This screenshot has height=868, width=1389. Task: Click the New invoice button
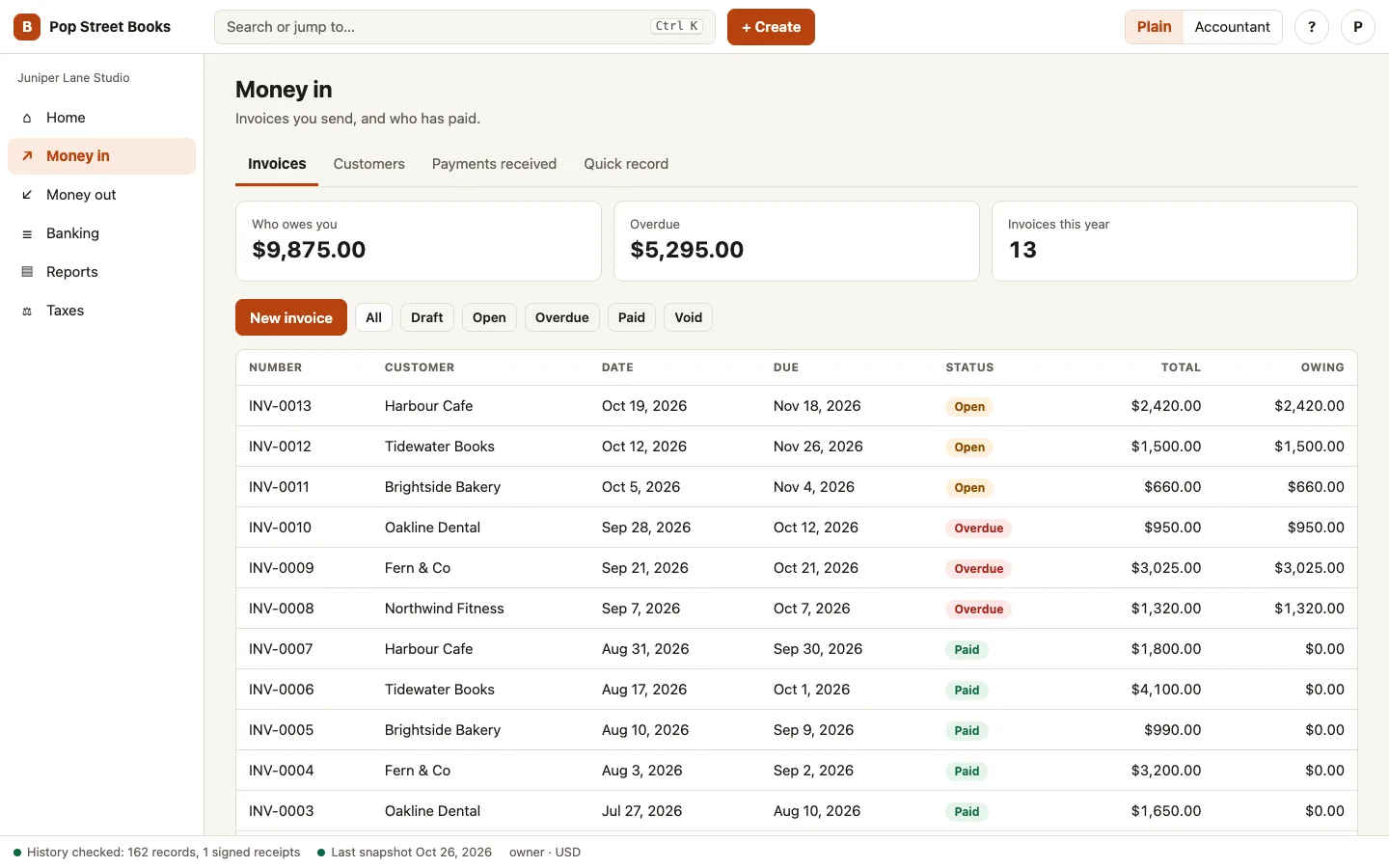[x=291, y=317]
